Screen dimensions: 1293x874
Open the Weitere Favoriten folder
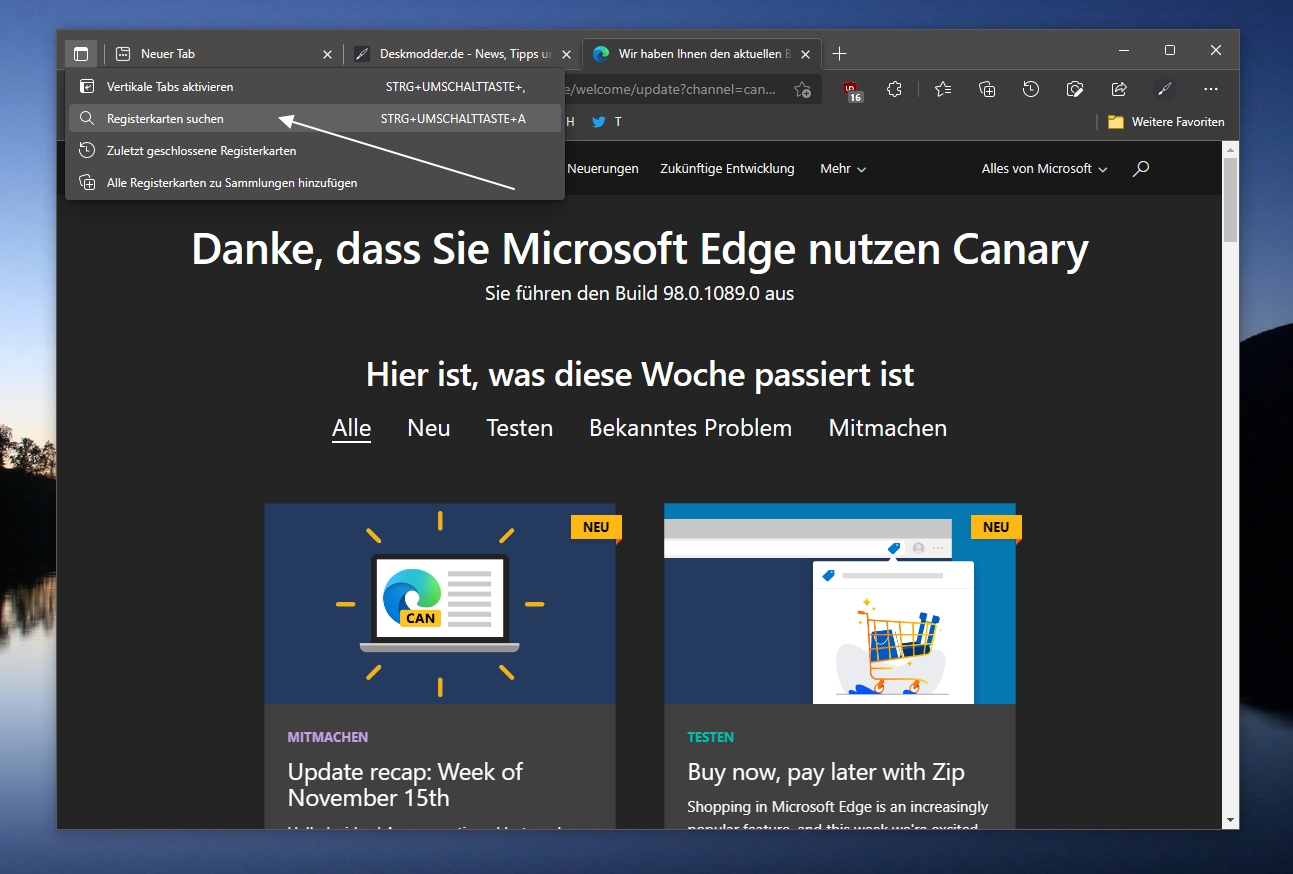pos(1166,122)
